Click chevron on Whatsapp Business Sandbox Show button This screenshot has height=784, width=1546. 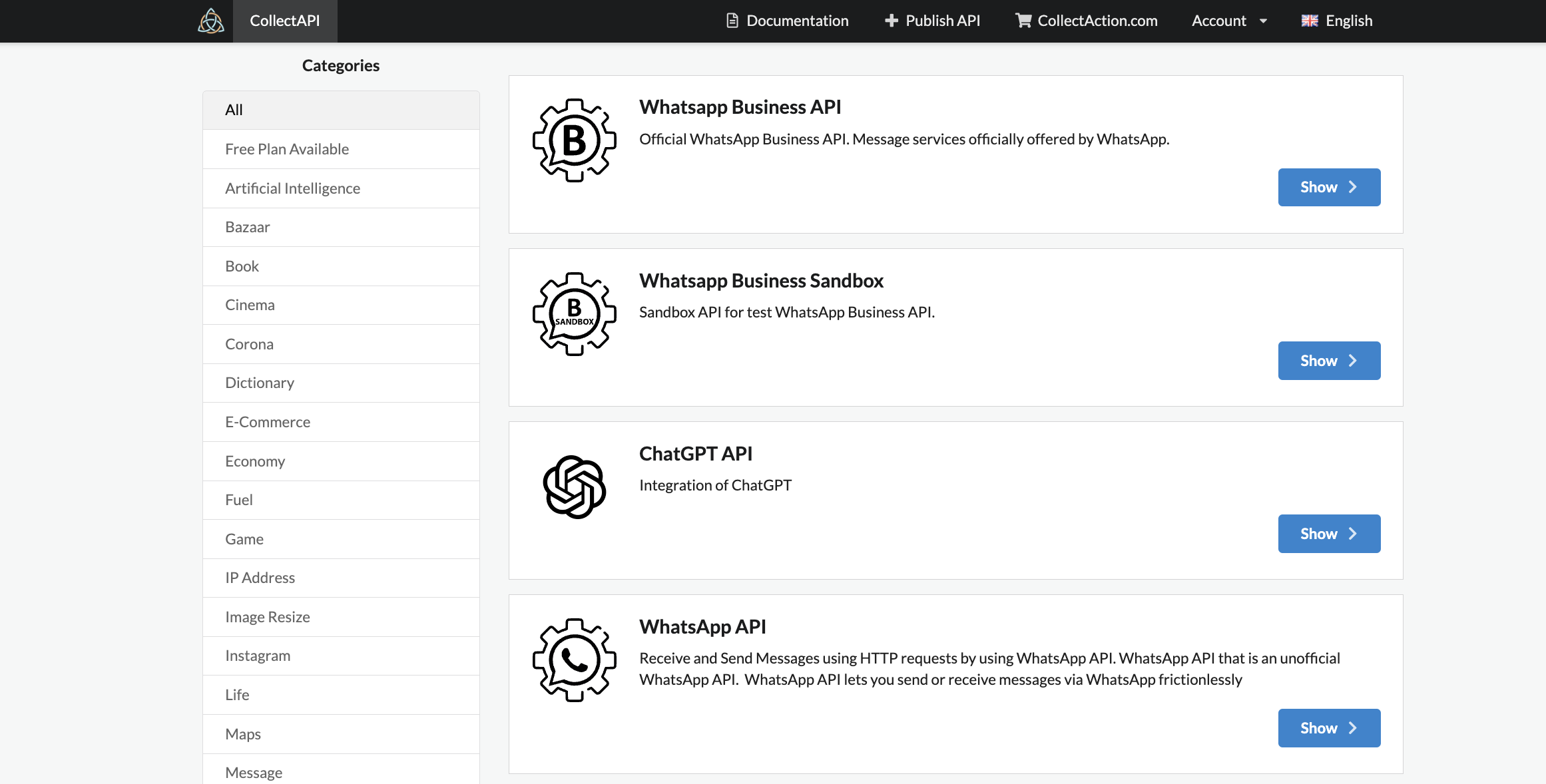pos(1352,361)
